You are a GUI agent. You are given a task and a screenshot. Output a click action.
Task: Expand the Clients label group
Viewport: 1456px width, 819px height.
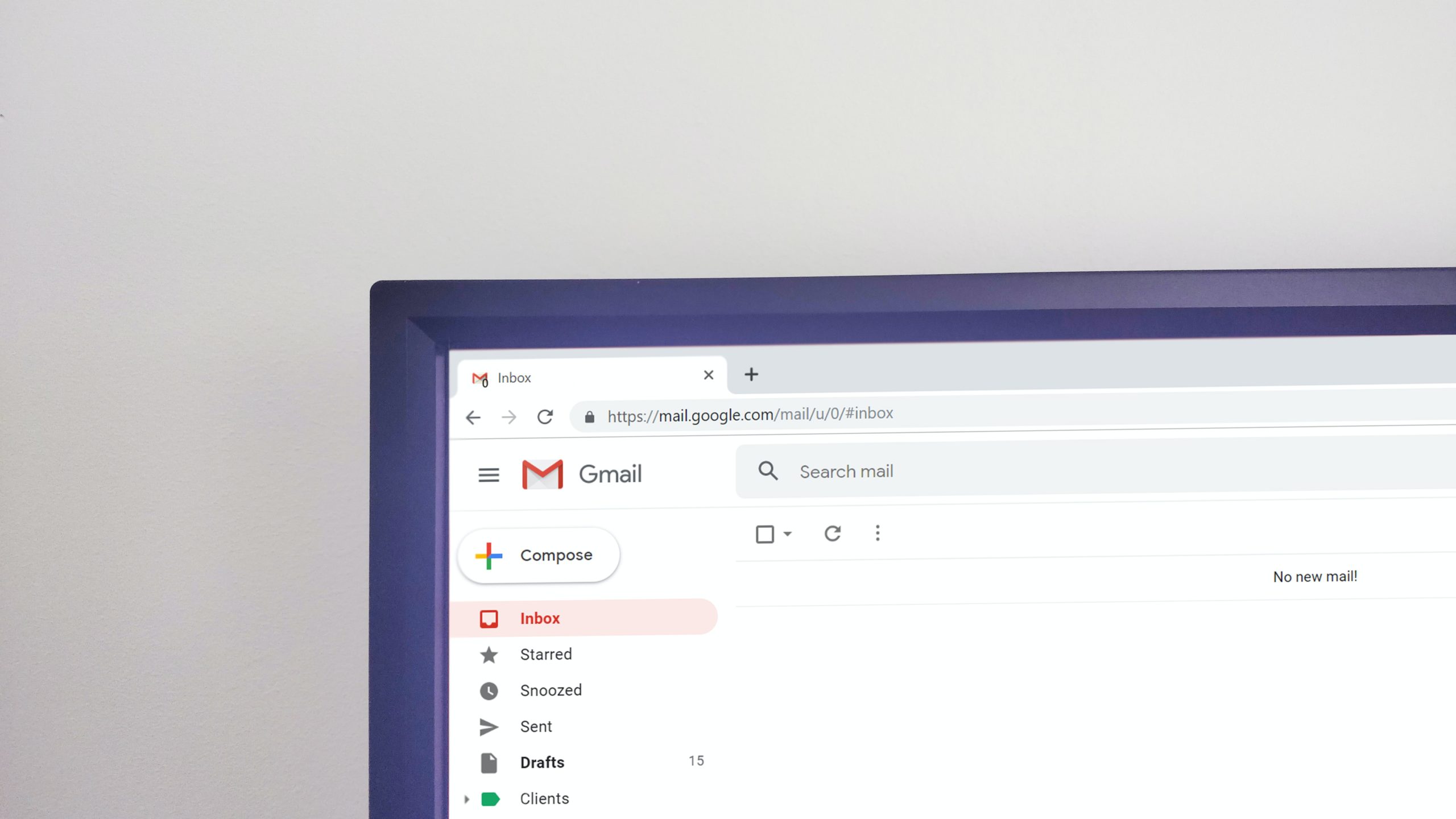point(465,799)
